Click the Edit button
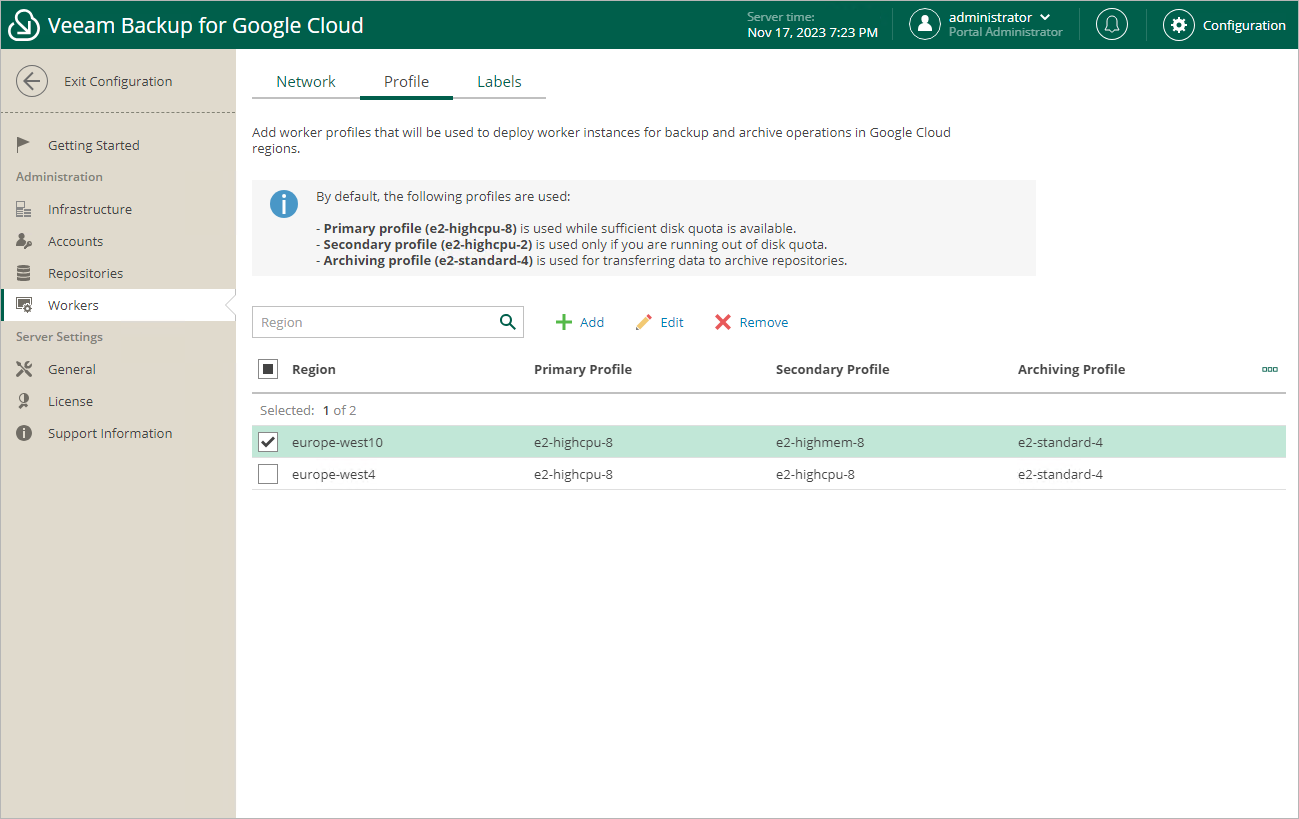 (660, 322)
